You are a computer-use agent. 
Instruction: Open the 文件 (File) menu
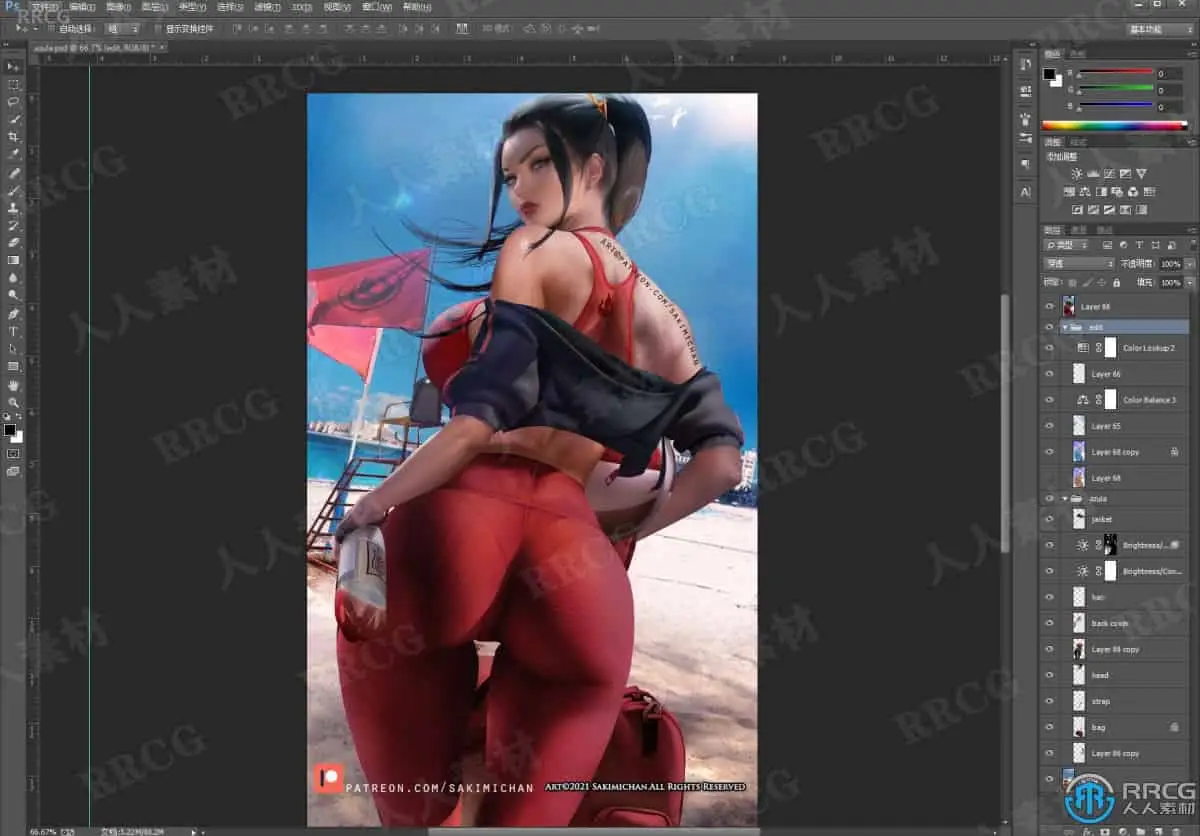pyautogui.click(x=44, y=7)
